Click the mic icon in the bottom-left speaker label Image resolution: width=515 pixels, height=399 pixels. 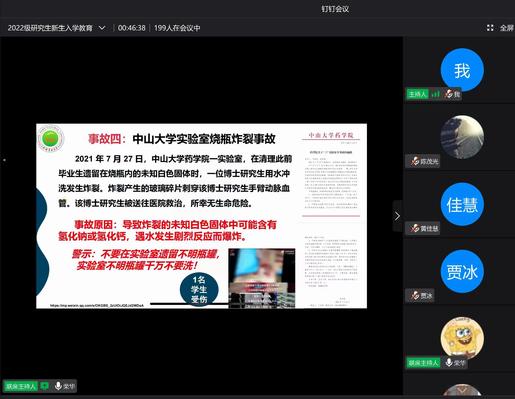click(58, 386)
